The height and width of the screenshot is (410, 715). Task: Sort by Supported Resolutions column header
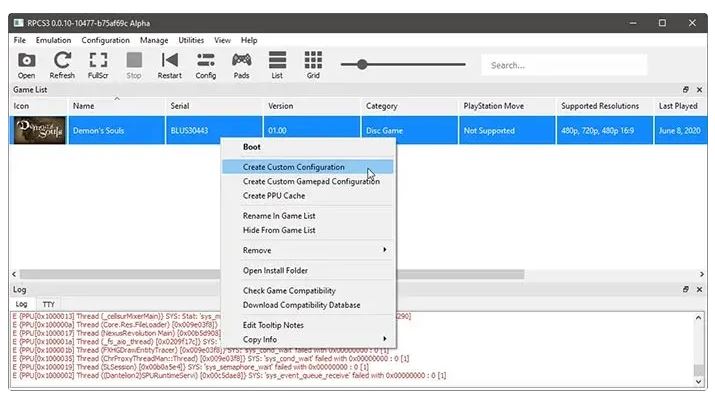point(604,106)
